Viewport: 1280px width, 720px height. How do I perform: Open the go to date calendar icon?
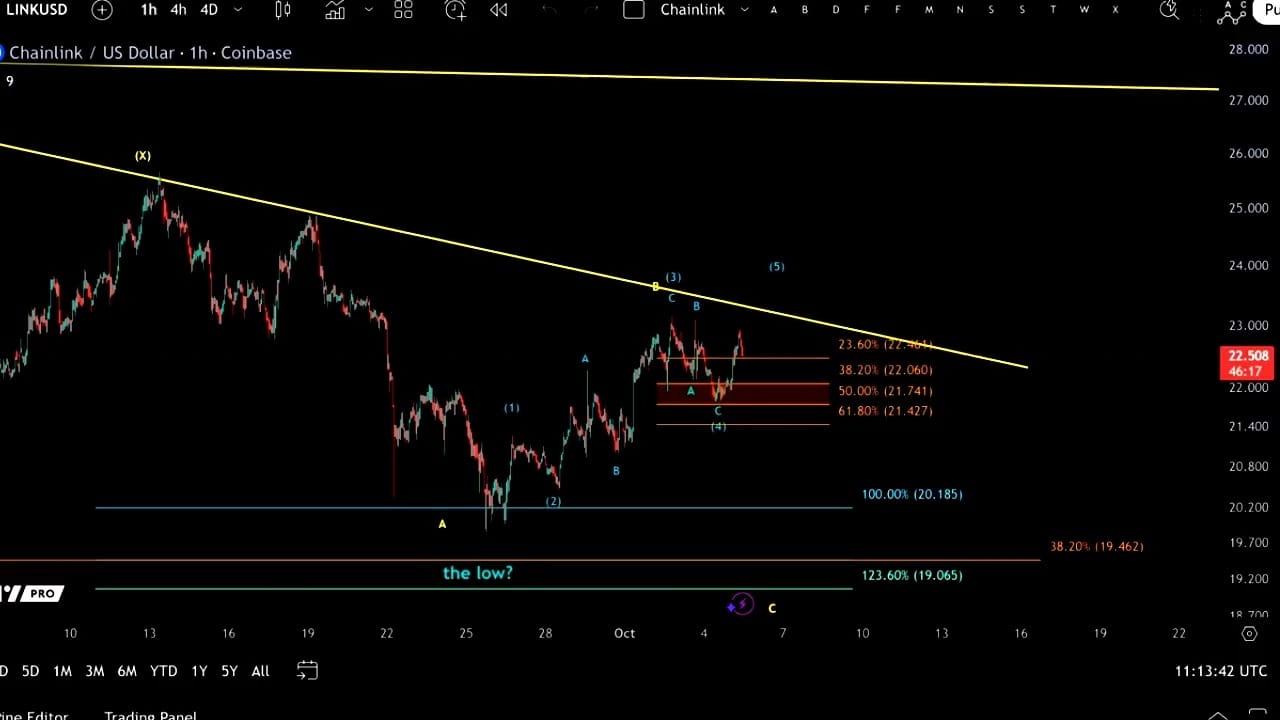[307, 670]
